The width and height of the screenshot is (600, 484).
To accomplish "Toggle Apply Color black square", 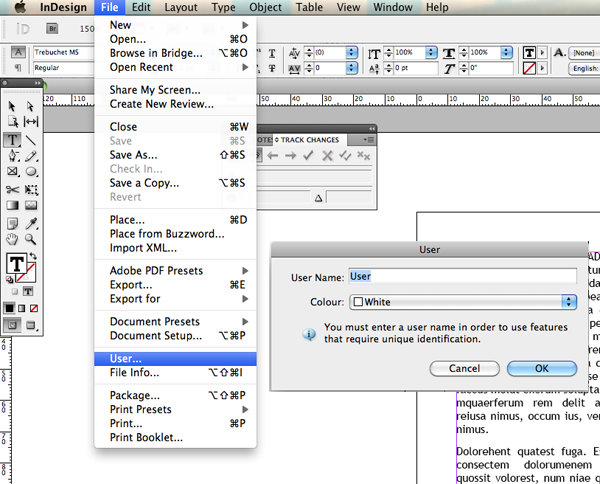I will coord(9,308).
